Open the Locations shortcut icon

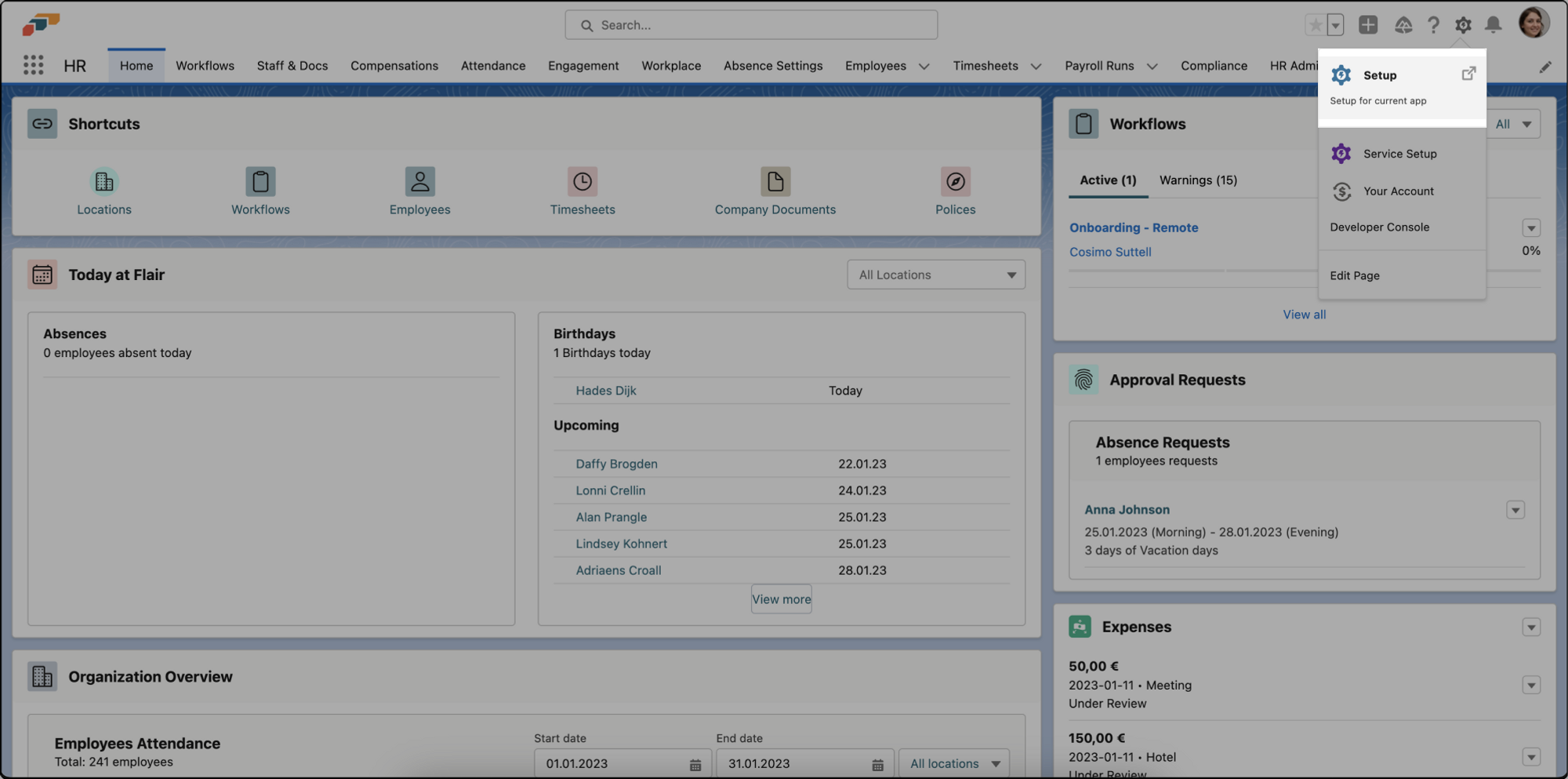[103, 182]
